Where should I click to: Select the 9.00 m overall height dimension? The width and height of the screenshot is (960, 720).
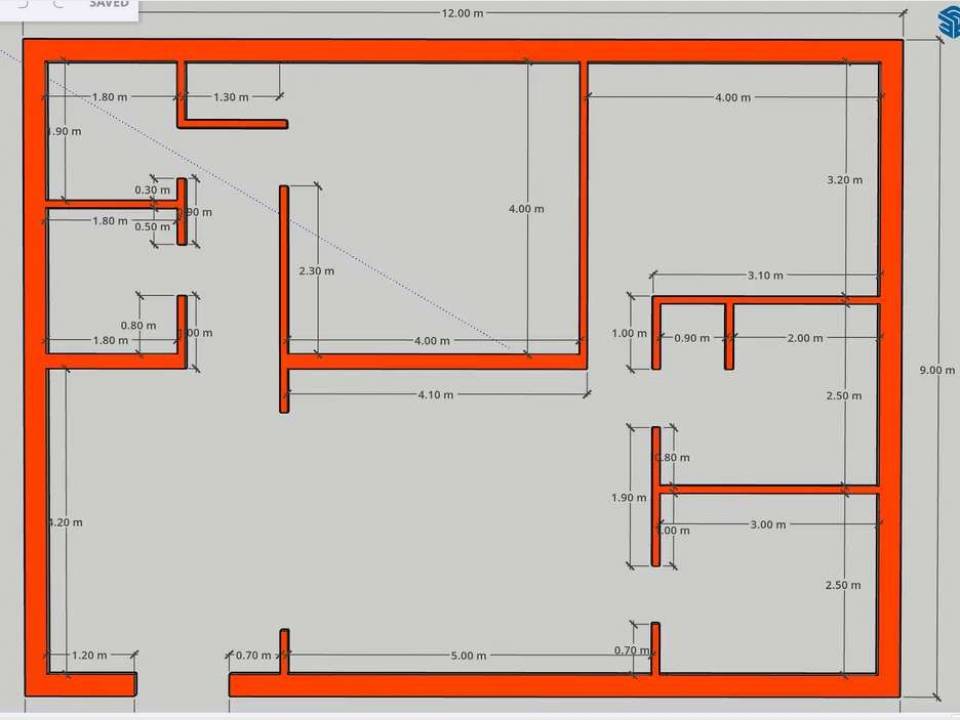937,370
